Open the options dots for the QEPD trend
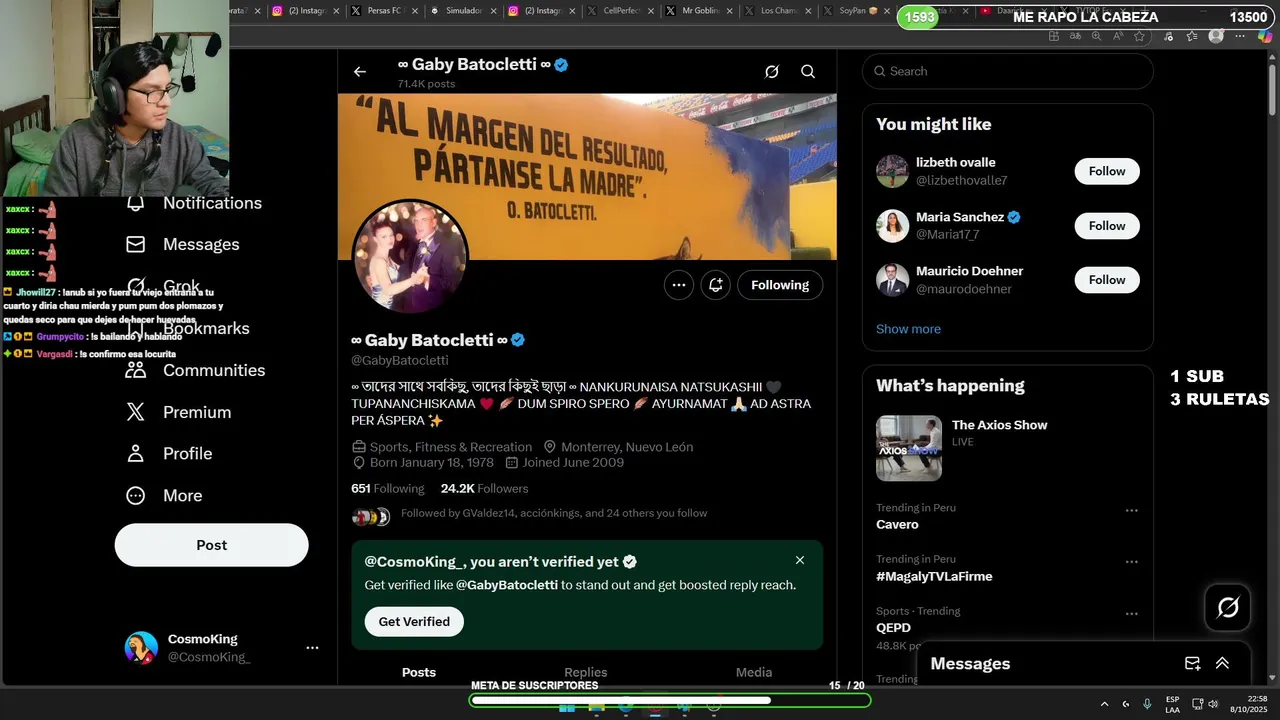Viewport: 1280px width, 720px height. [1132, 614]
